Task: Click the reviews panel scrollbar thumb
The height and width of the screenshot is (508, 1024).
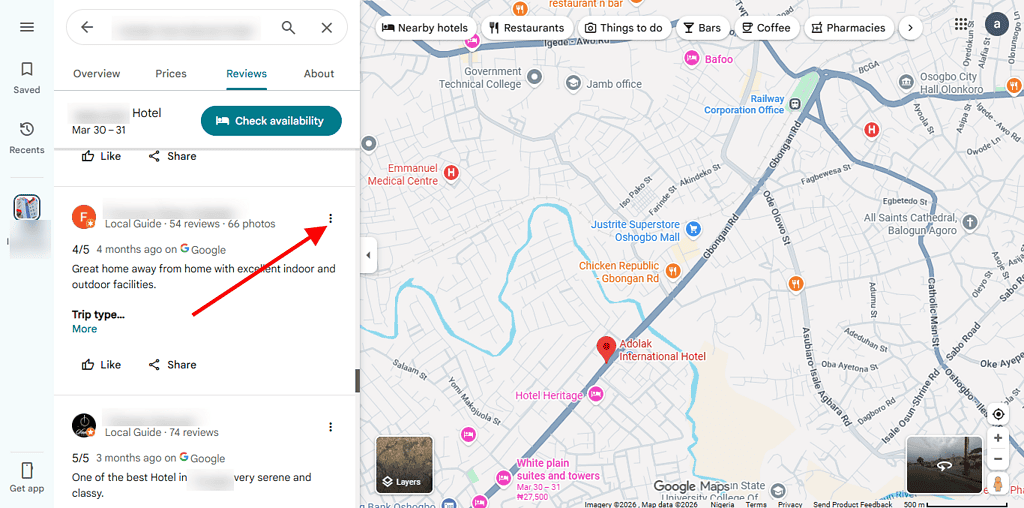Action: [357, 381]
